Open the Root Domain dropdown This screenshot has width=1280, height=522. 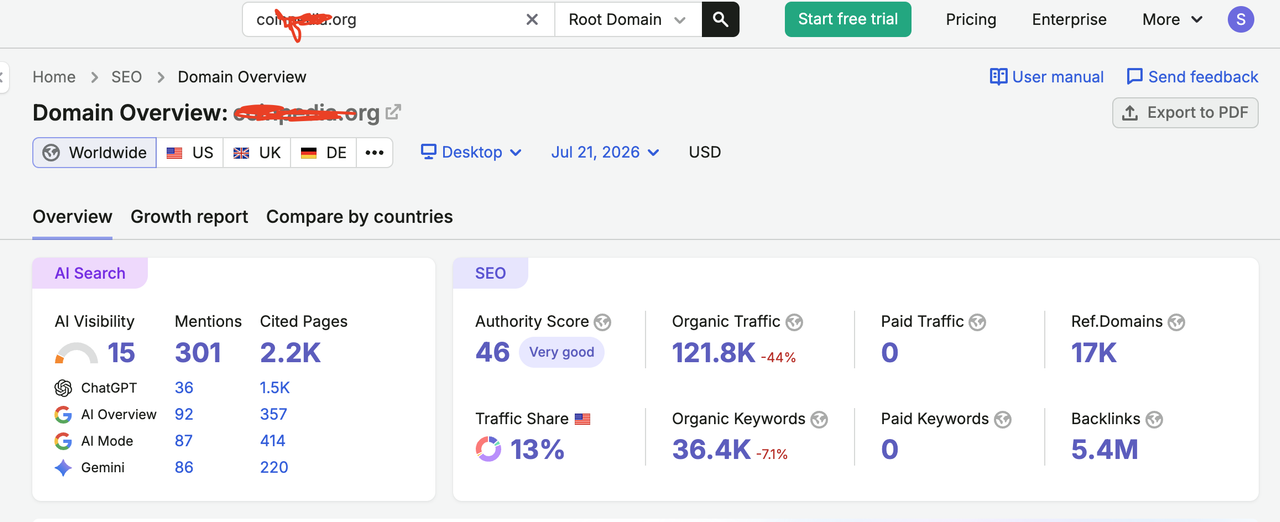click(x=628, y=19)
